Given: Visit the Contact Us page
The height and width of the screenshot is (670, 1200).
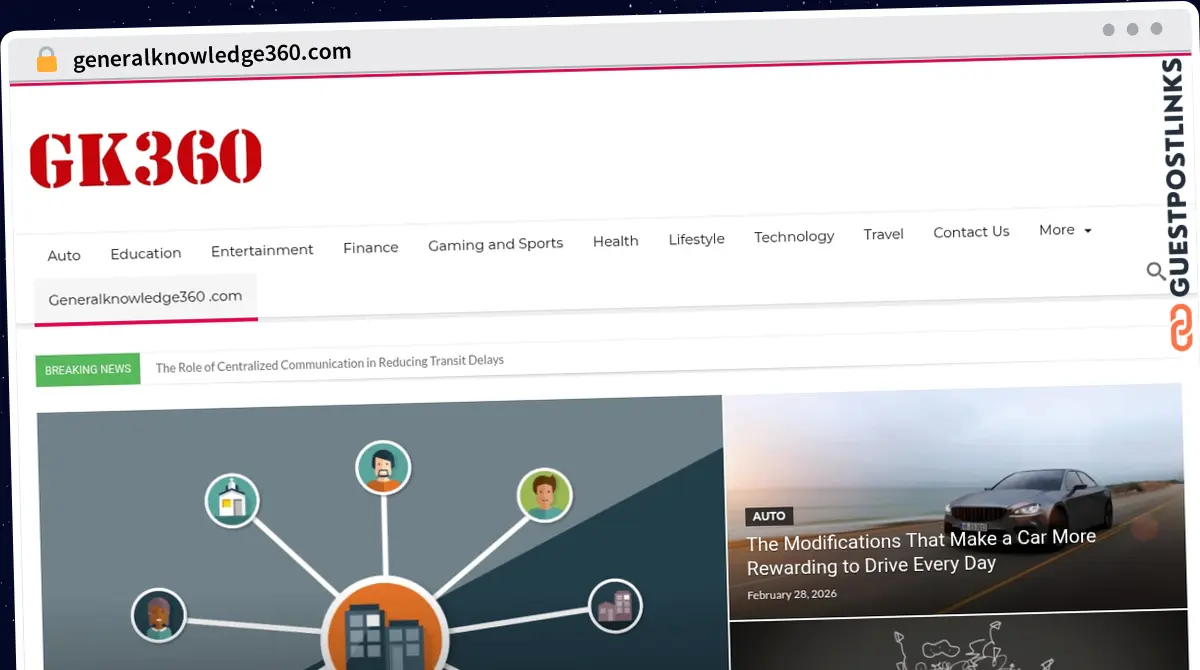Looking at the screenshot, I should coord(971,232).
